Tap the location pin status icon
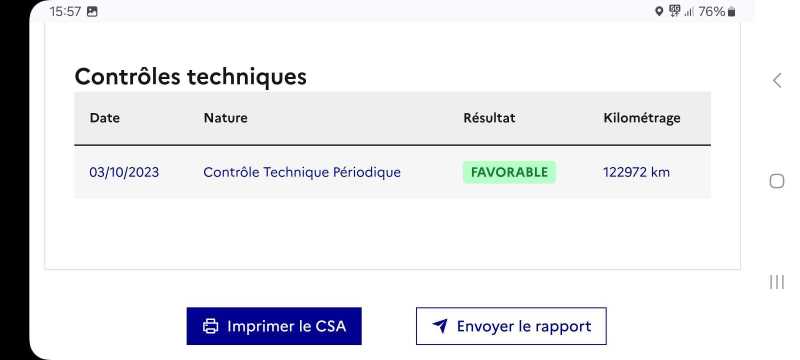The image size is (800, 360). (659, 11)
